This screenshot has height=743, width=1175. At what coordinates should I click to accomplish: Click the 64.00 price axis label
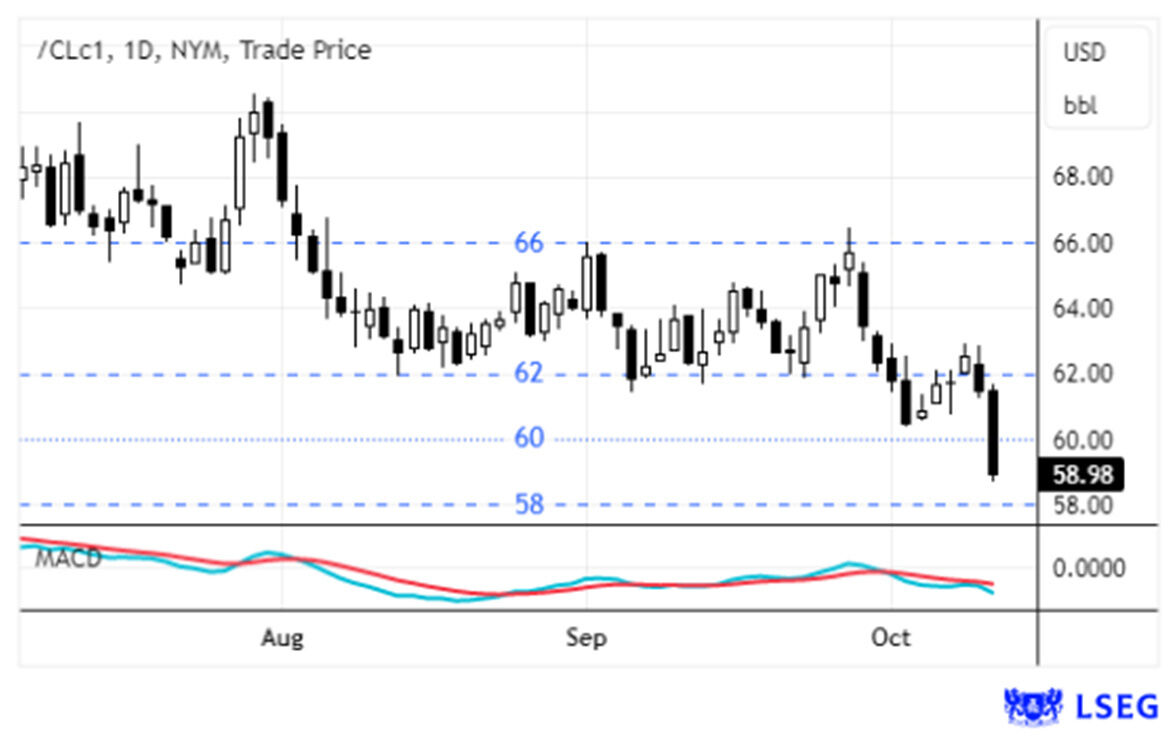(x=1084, y=308)
